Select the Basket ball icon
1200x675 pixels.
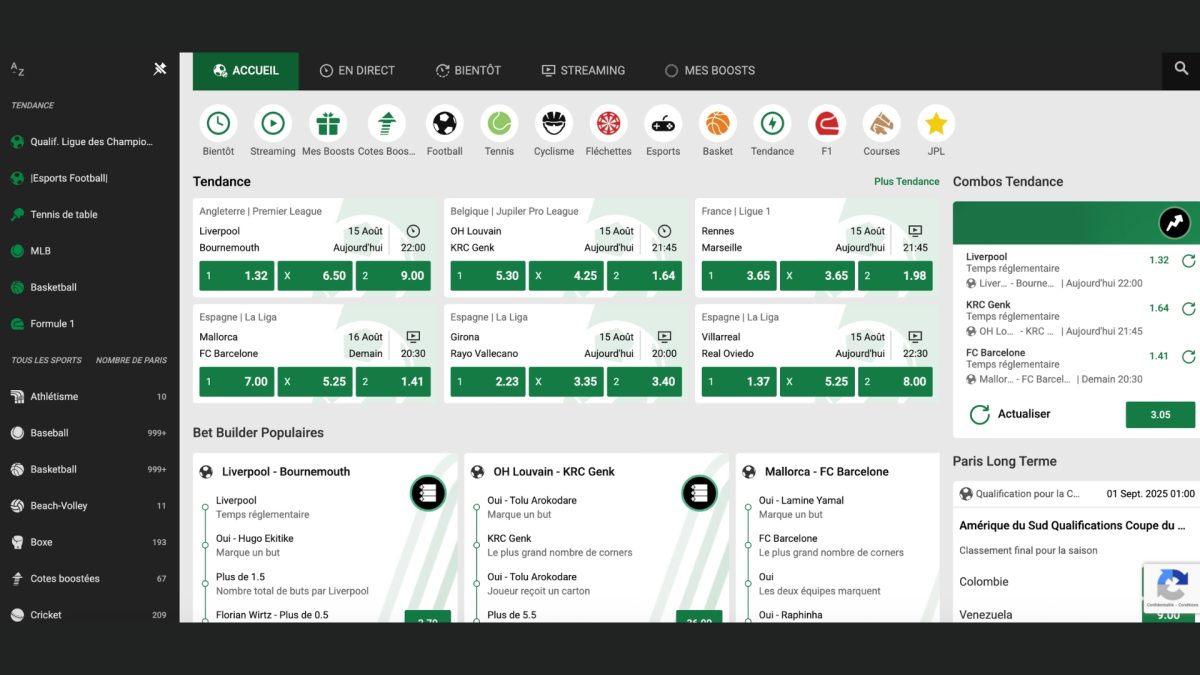pyautogui.click(x=718, y=123)
